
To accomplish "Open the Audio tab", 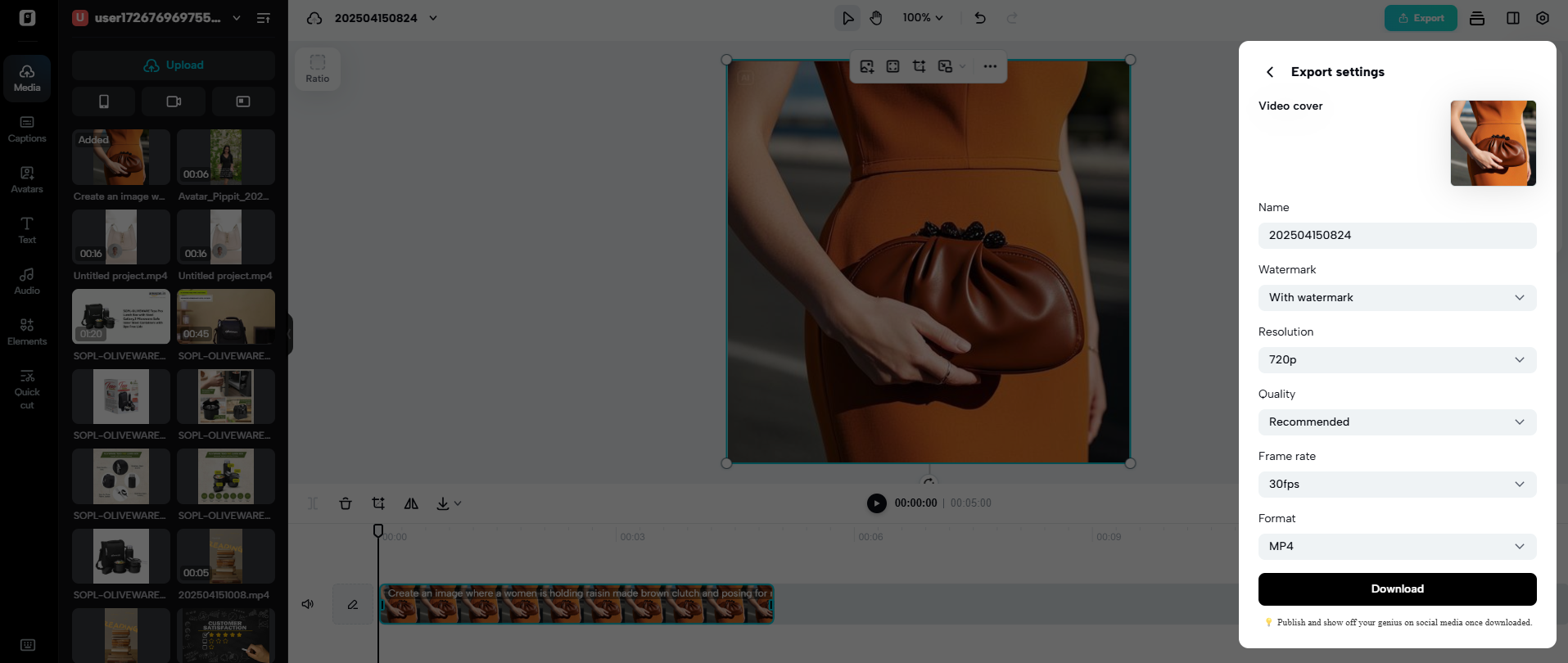I will pyautogui.click(x=27, y=282).
